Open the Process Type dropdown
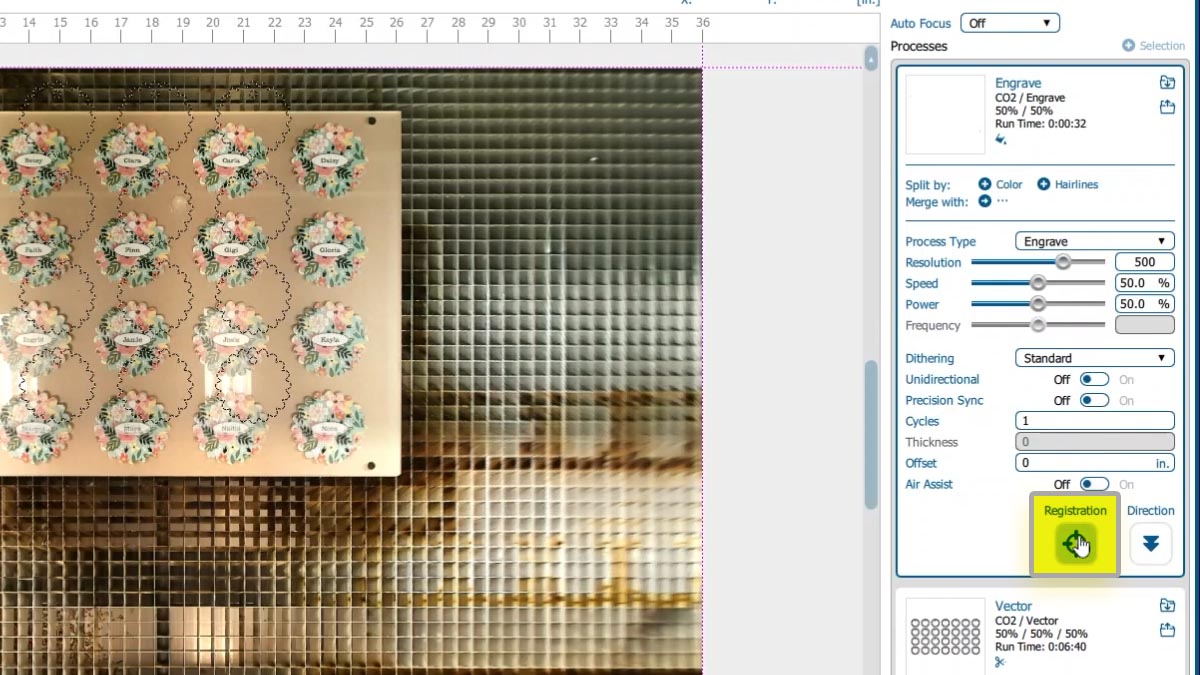Screen dimensions: 1200x675 (x=1094, y=241)
